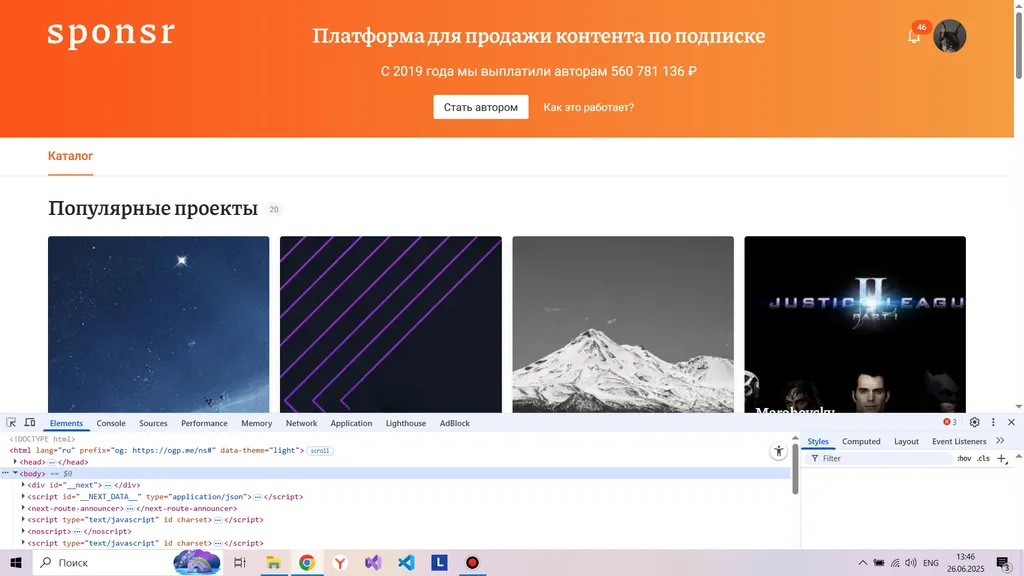This screenshot has width=1024, height=576.
Task: Open Google Chrome from the taskbar
Action: click(x=306, y=563)
